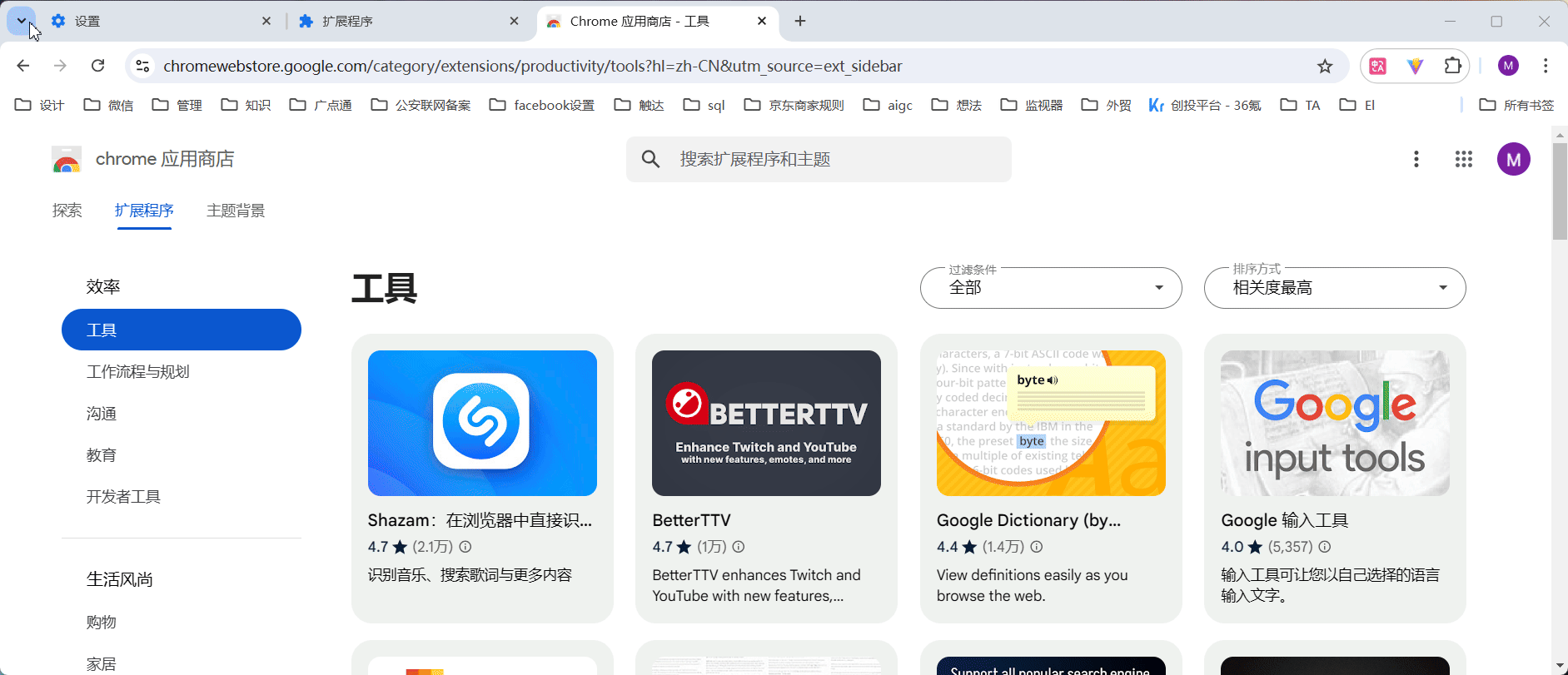The image size is (1568, 675).
Task: Go forward with the forward arrow
Action: pyautogui.click(x=60, y=66)
